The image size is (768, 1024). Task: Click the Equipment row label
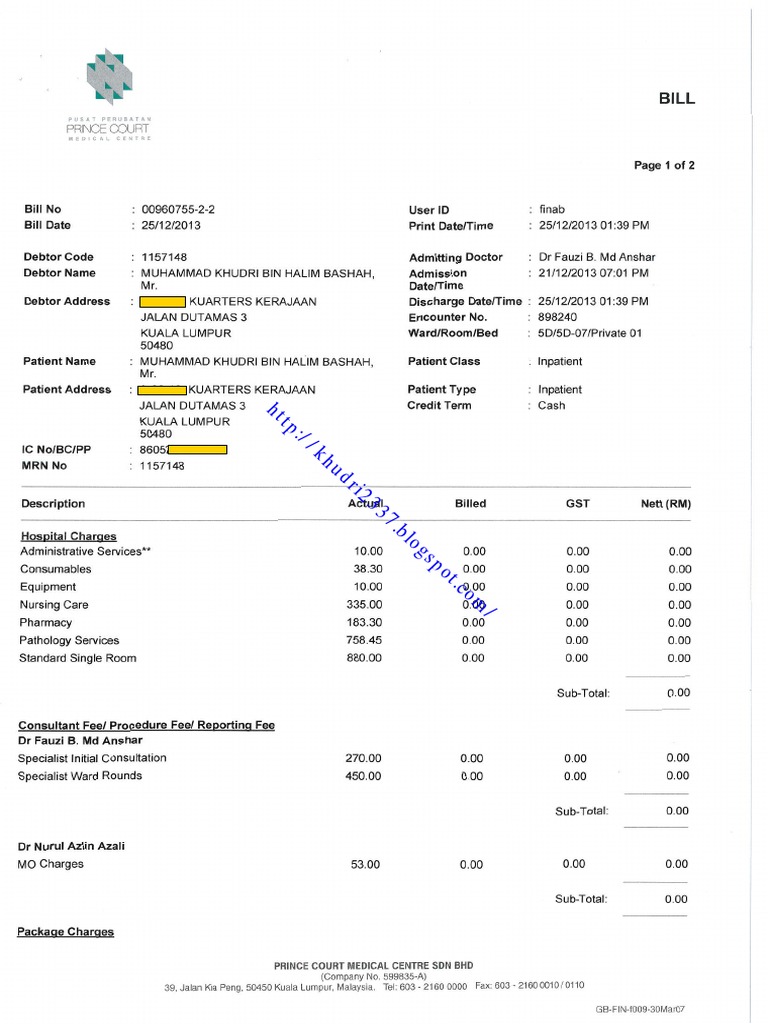click(x=48, y=587)
